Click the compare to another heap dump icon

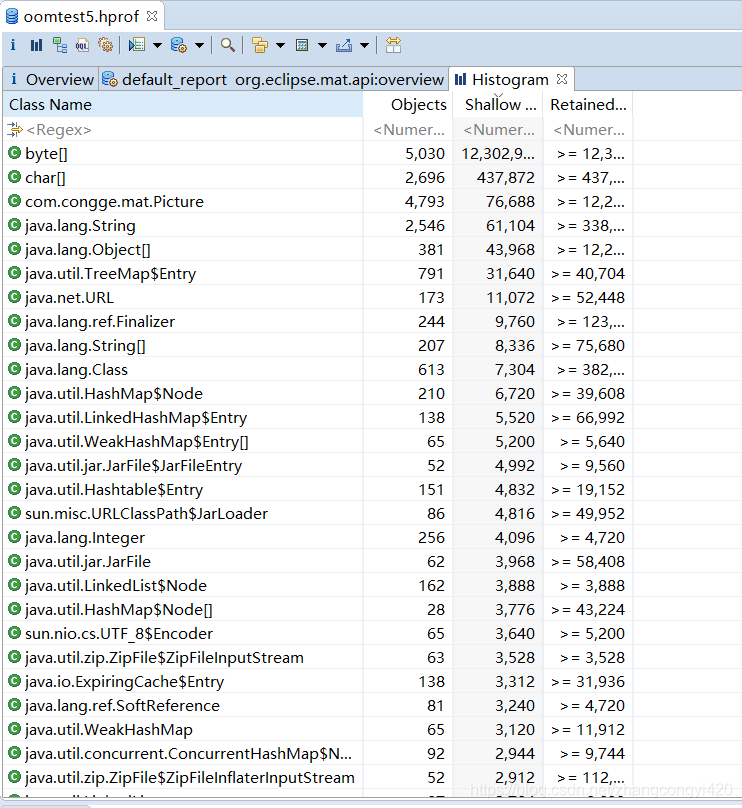(393, 45)
